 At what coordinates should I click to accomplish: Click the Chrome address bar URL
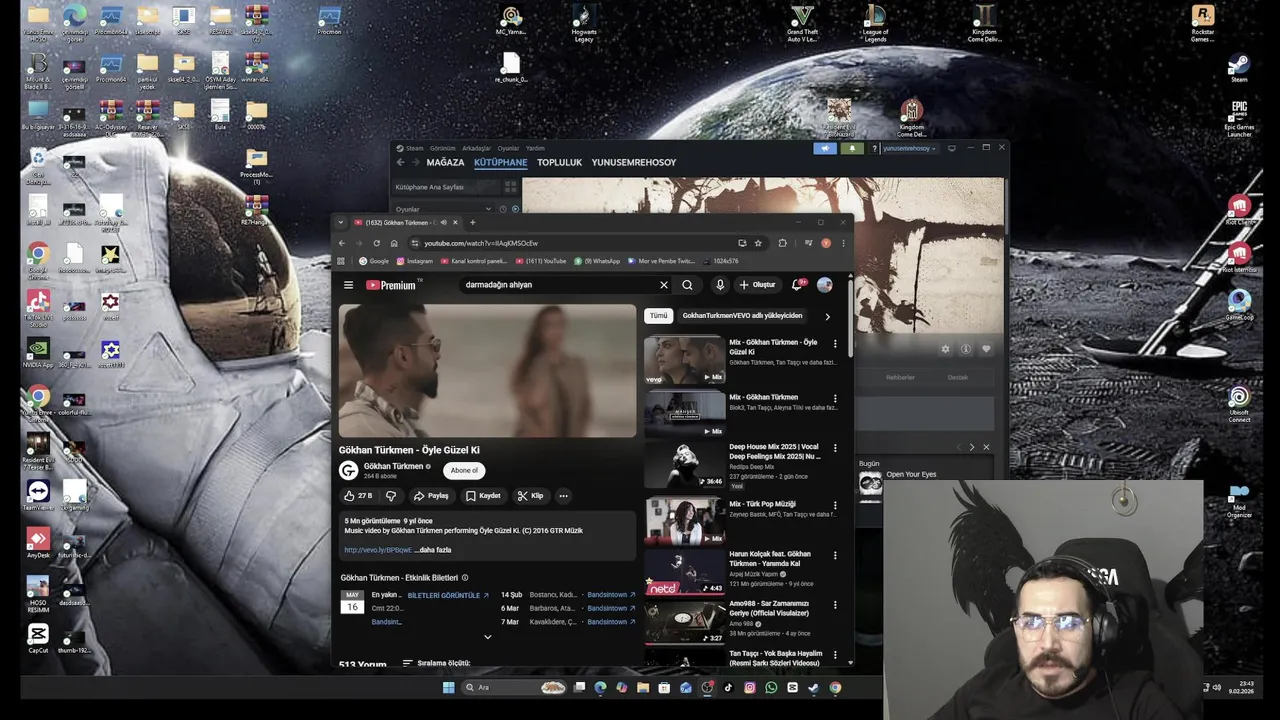[x=481, y=243]
